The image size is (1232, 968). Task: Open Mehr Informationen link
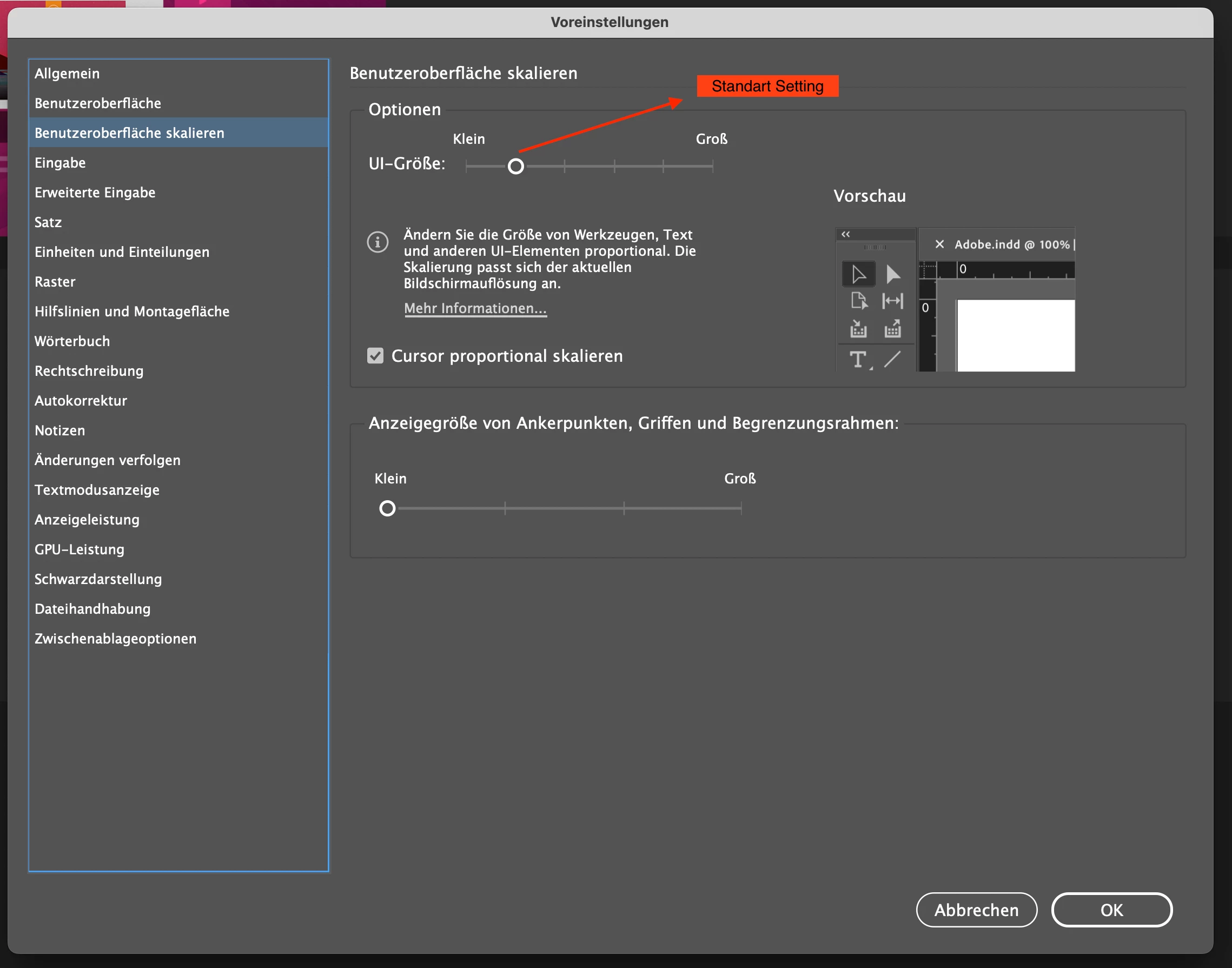[x=475, y=308]
